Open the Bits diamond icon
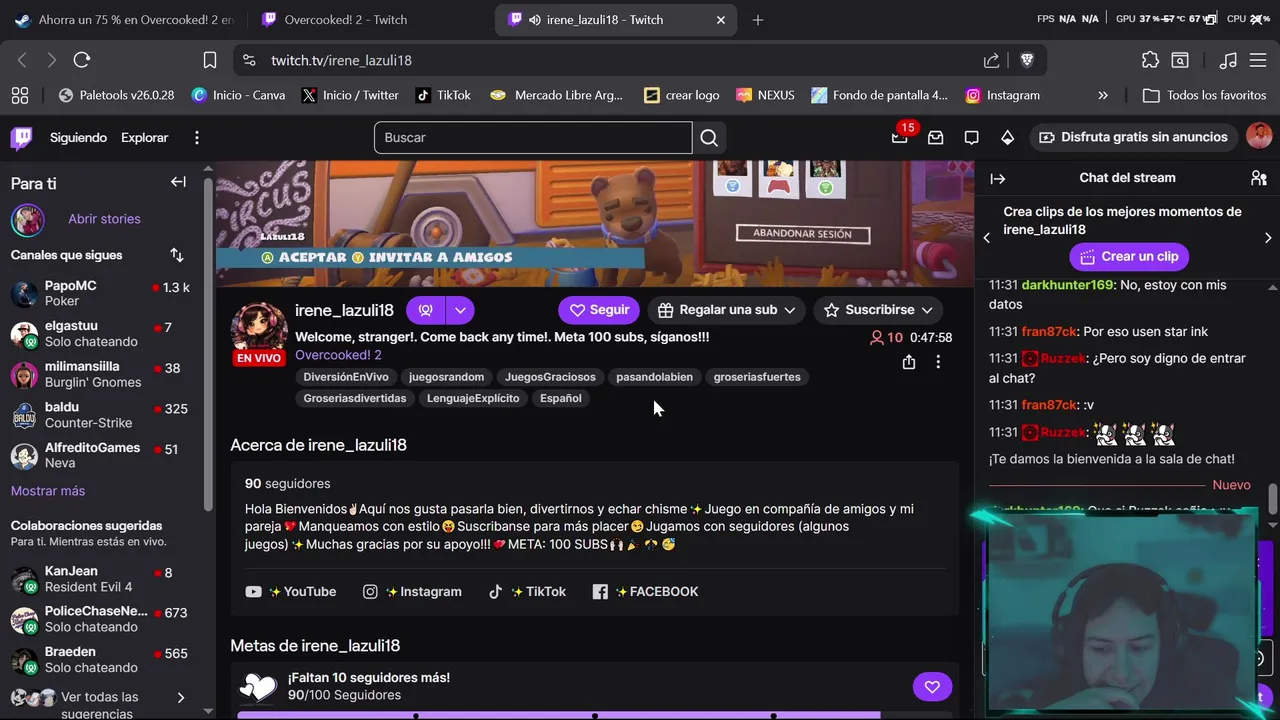 (1007, 137)
